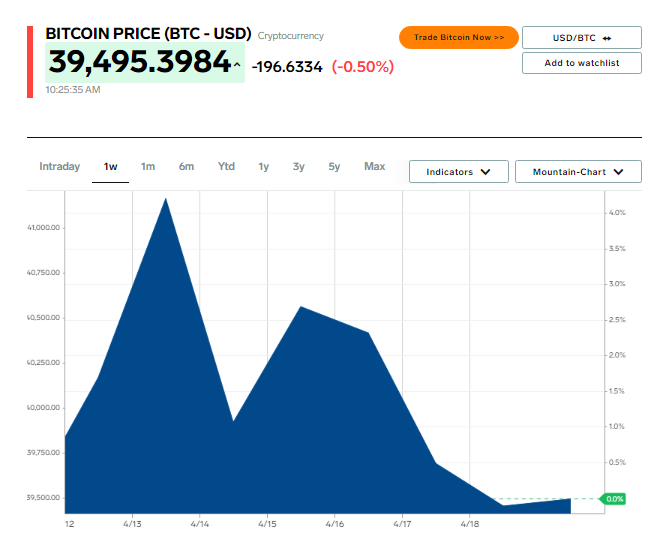Switch chart range to 6m
This screenshot has height=556, width=672.
pos(186,166)
